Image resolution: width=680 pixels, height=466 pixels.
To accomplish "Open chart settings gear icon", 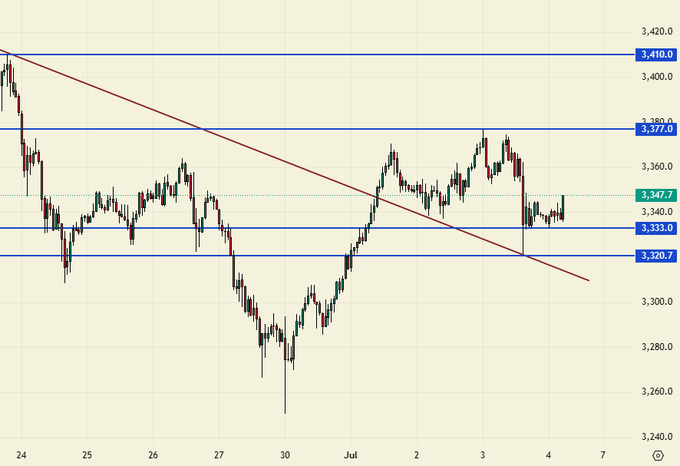I will (656, 454).
